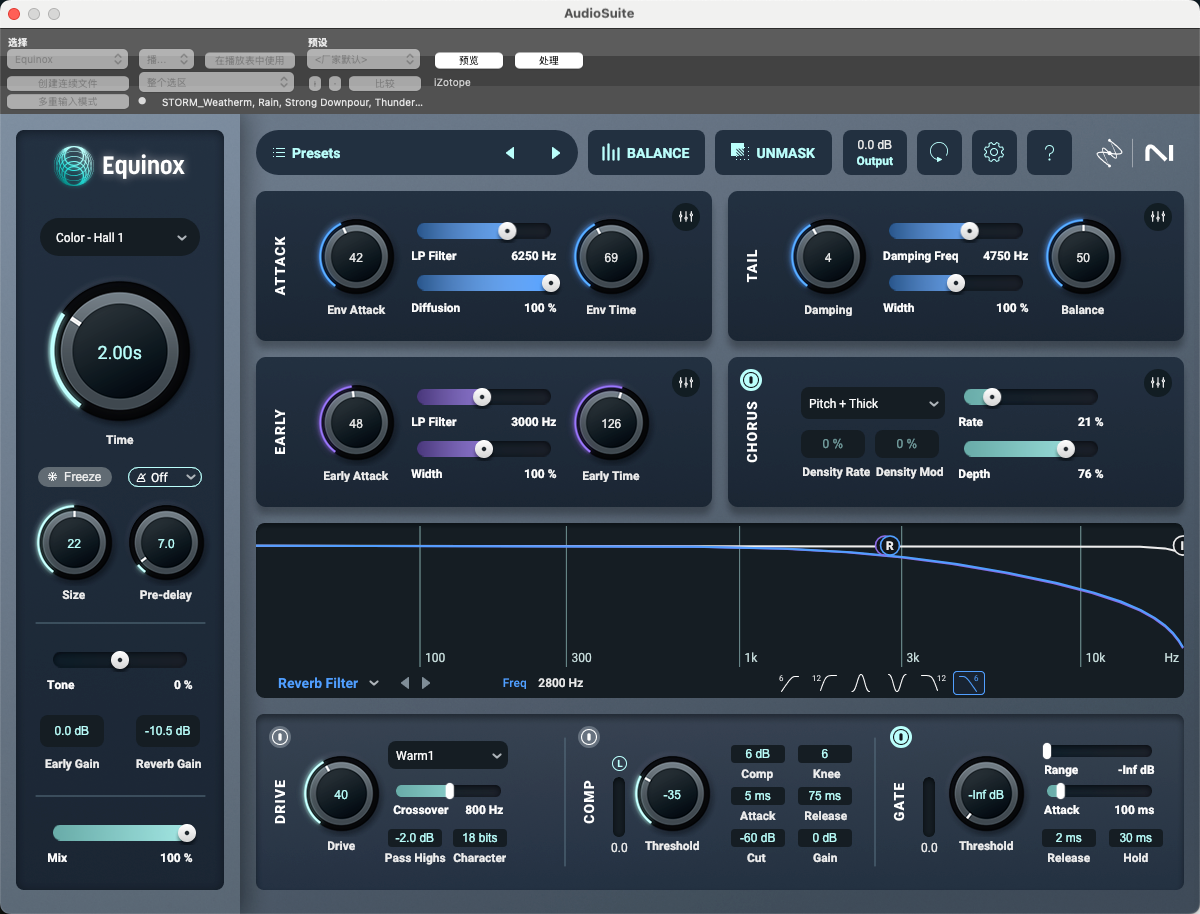1200x914 pixels.
Task: Adjust the Chorus Depth slider handle
Action: tap(1066, 449)
